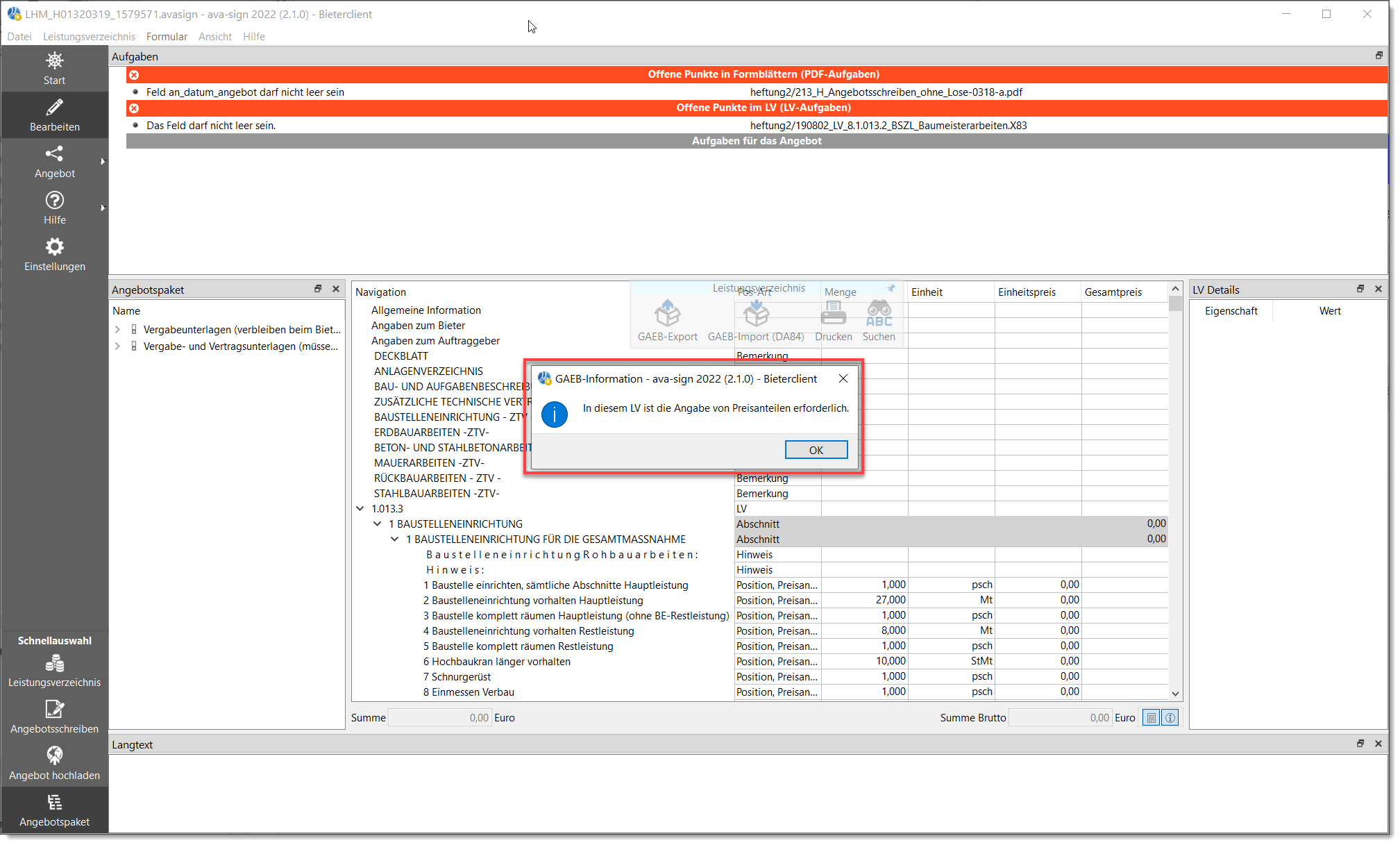Undock the LV Details panel

click(x=1360, y=289)
